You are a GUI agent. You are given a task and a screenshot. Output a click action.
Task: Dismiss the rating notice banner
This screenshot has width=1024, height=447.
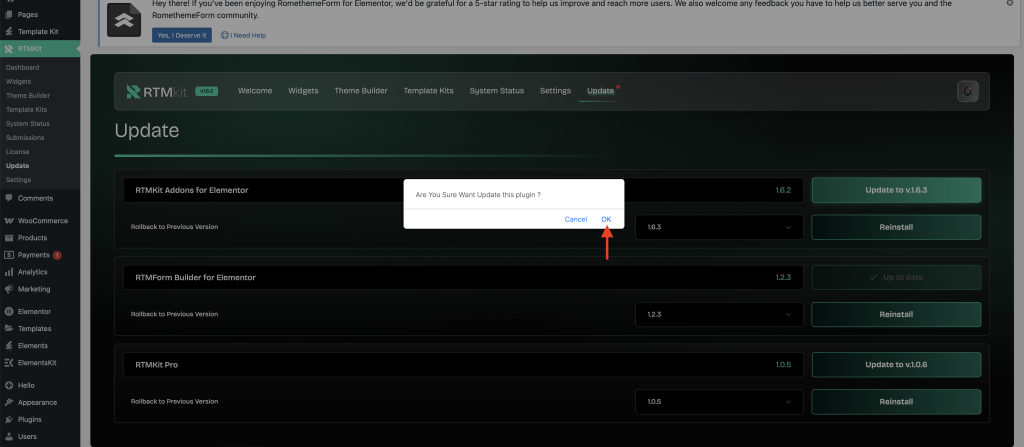tap(1010, 3)
